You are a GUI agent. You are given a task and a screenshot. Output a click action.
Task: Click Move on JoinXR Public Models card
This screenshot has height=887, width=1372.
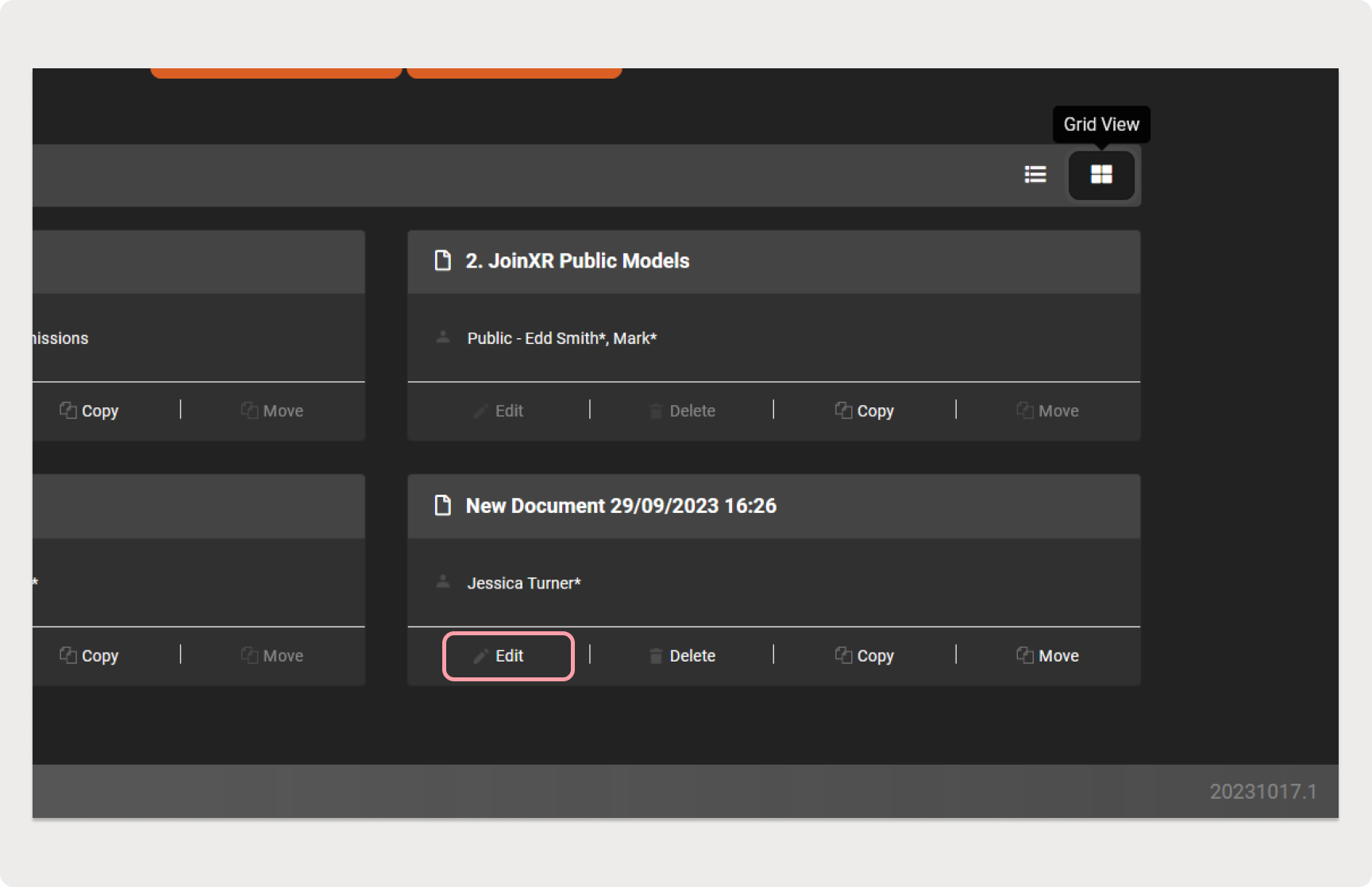point(1047,411)
